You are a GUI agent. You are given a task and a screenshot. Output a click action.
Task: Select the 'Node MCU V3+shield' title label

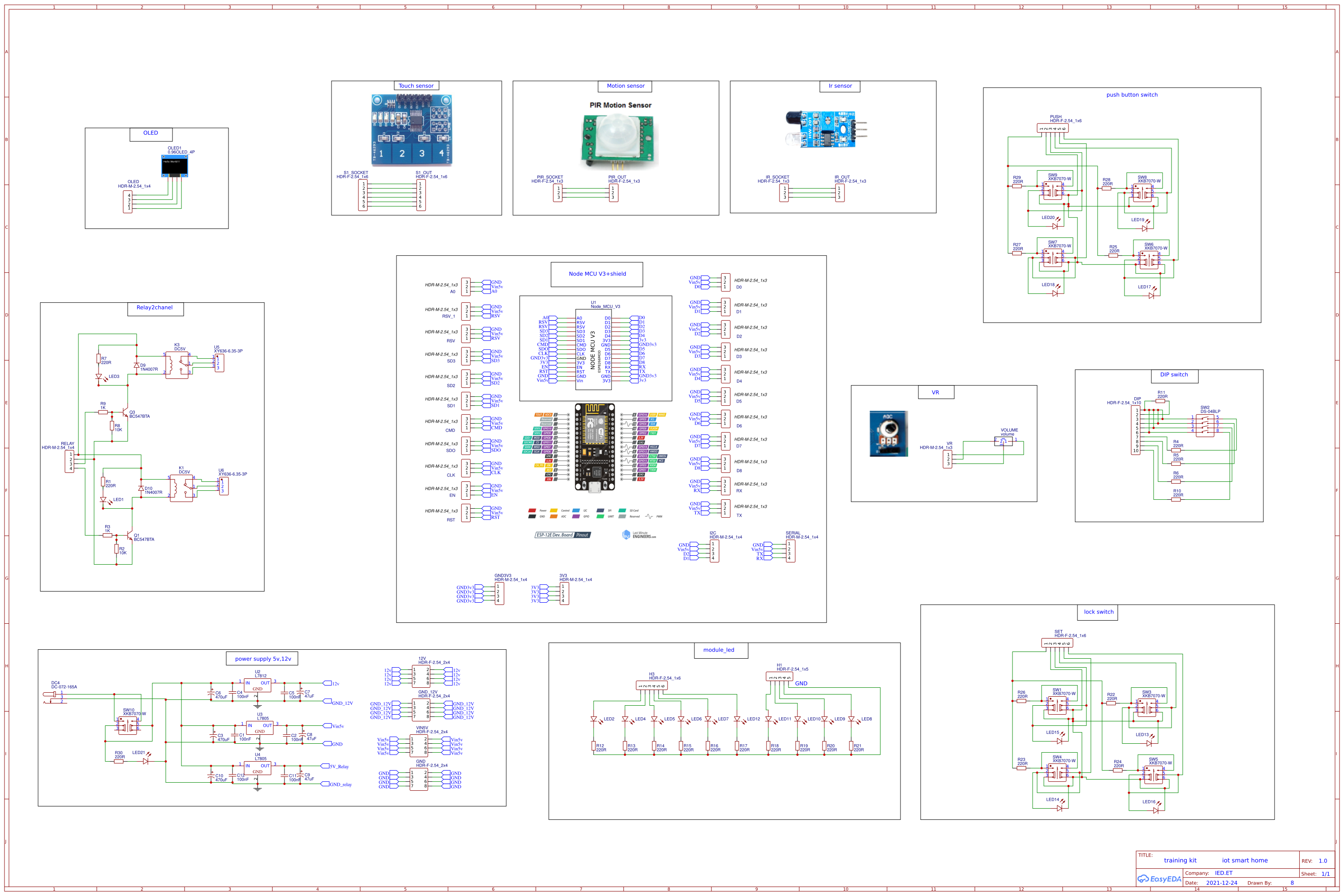tap(597, 274)
